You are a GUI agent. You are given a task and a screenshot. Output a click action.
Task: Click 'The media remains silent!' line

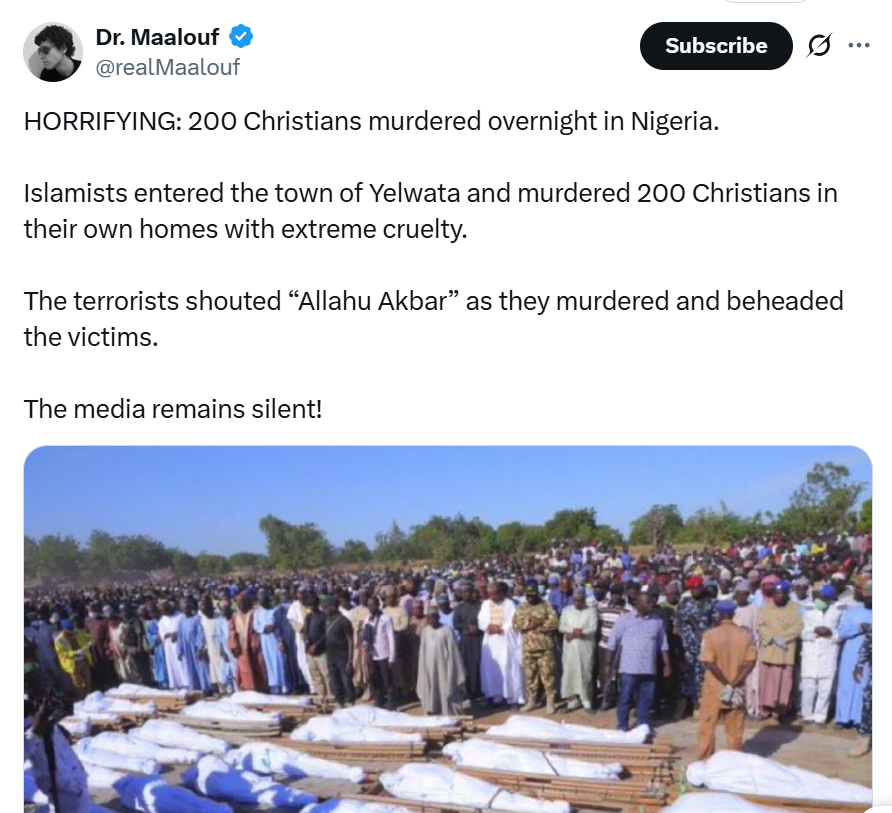tap(173, 409)
